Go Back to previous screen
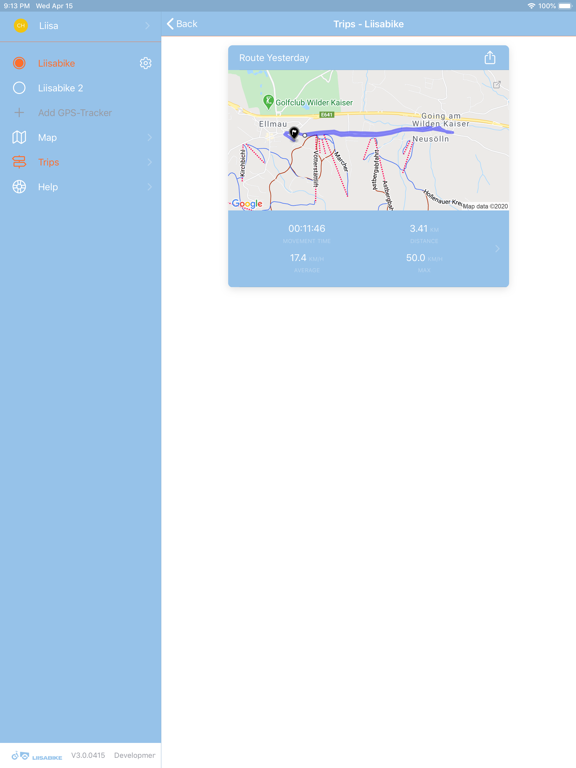This screenshot has width=576, height=768. (182, 24)
